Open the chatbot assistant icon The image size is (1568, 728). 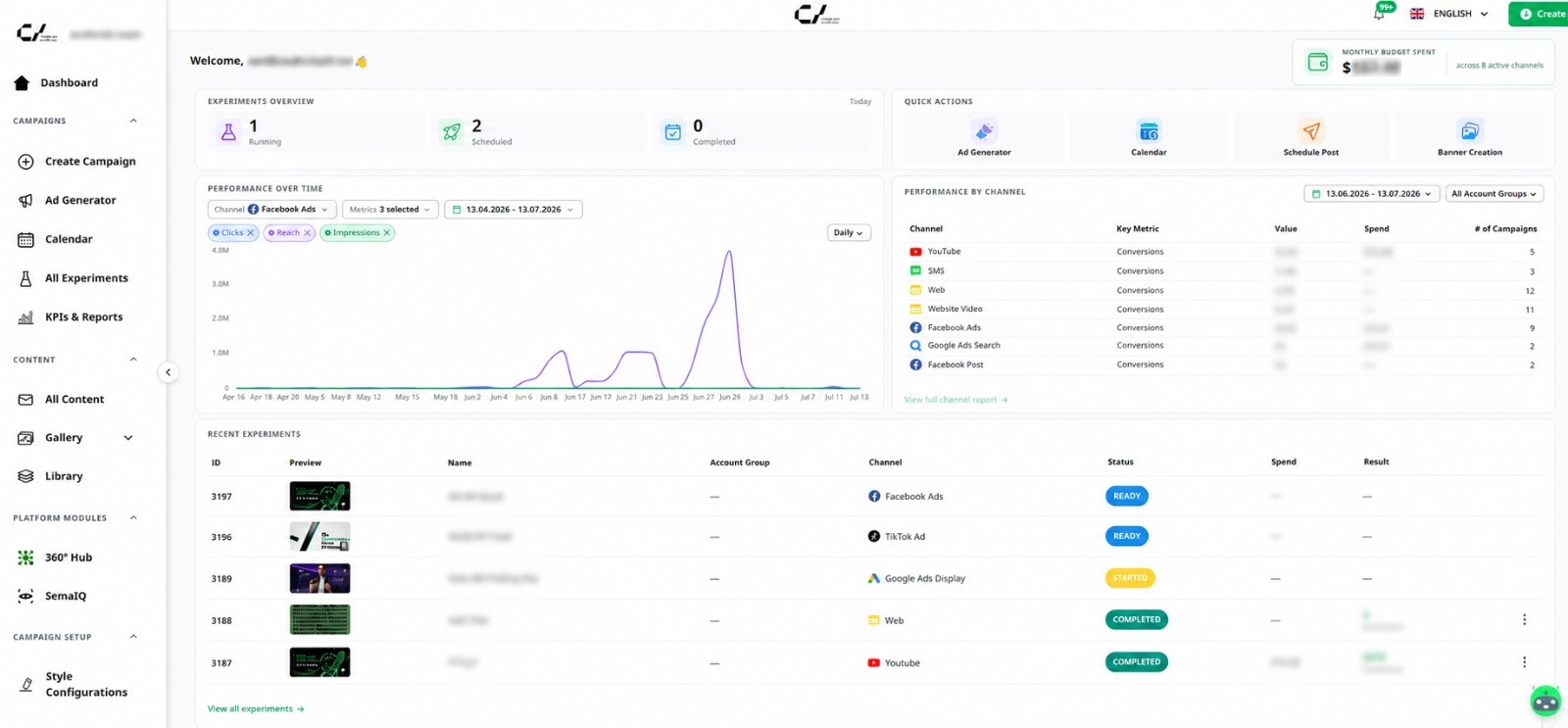pos(1545,701)
